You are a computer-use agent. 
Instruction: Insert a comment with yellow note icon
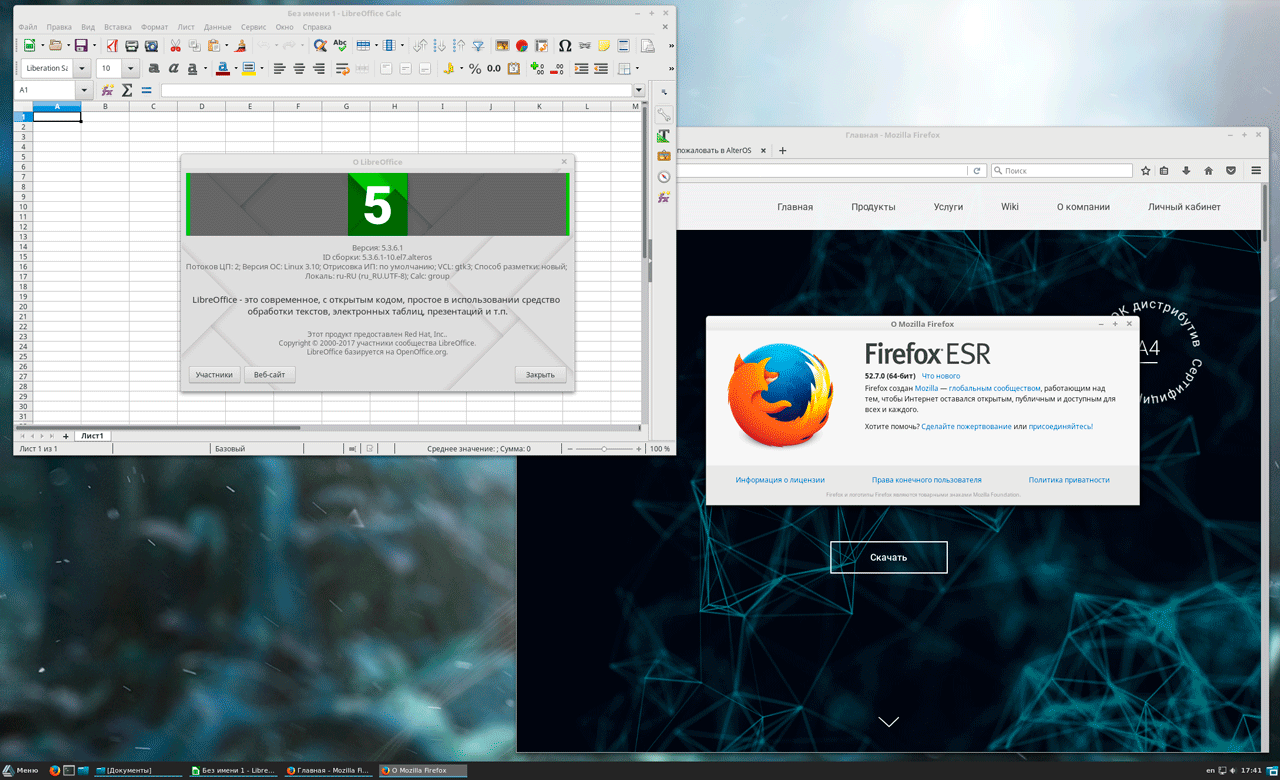point(604,45)
